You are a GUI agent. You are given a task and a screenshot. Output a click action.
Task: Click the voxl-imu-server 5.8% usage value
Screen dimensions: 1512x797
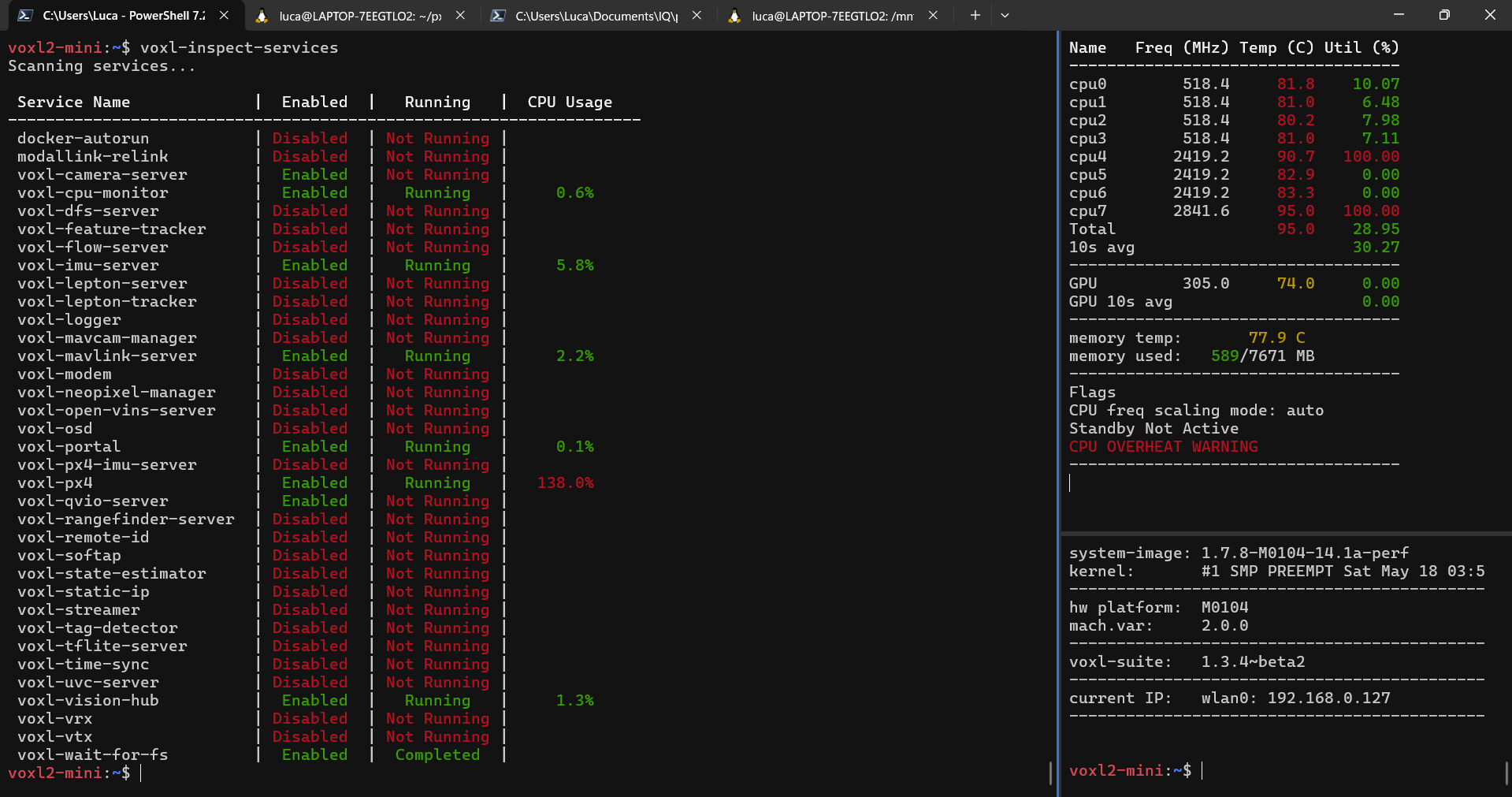[575, 266]
